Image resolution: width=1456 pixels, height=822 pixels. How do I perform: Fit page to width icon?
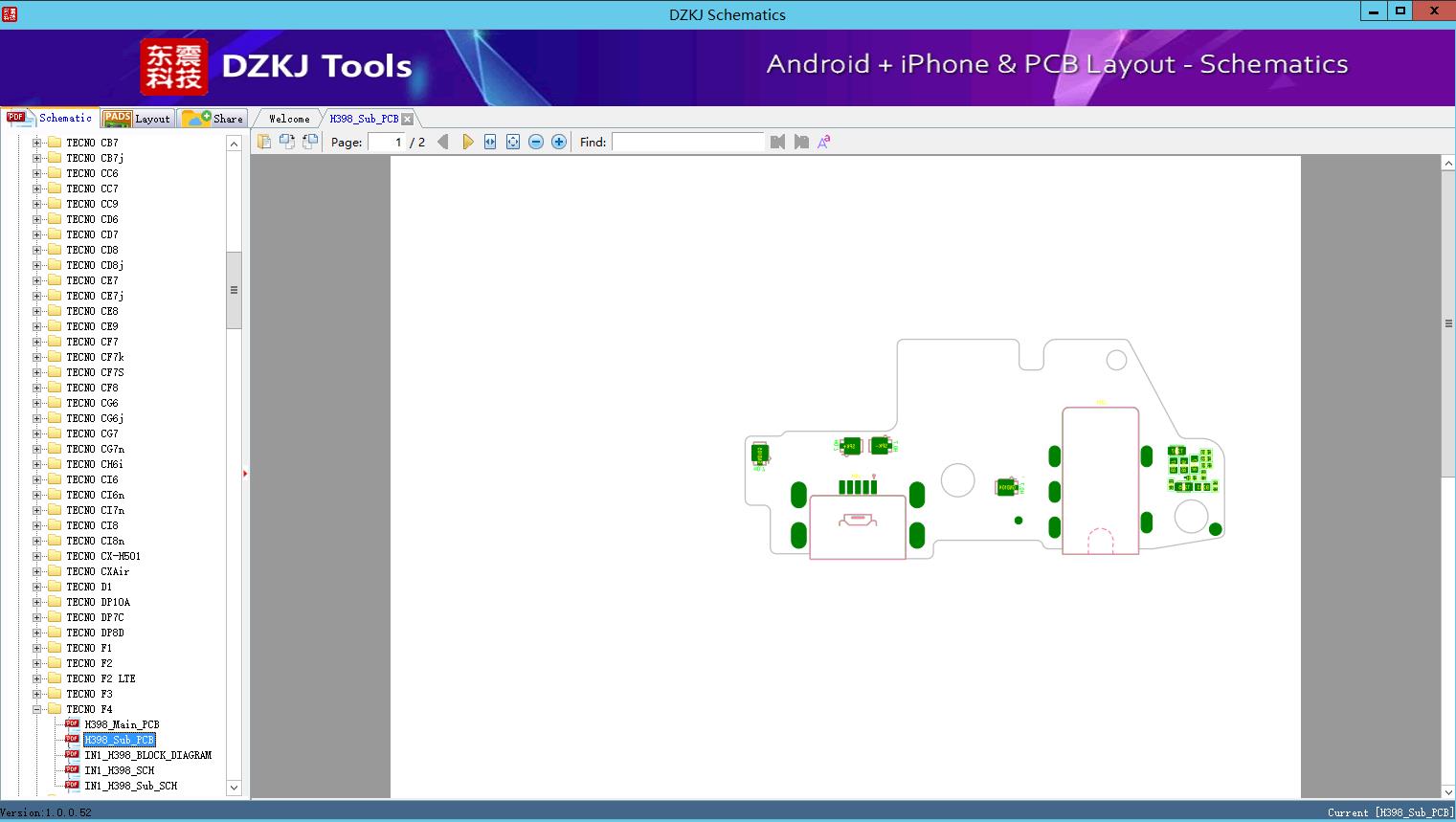point(490,142)
